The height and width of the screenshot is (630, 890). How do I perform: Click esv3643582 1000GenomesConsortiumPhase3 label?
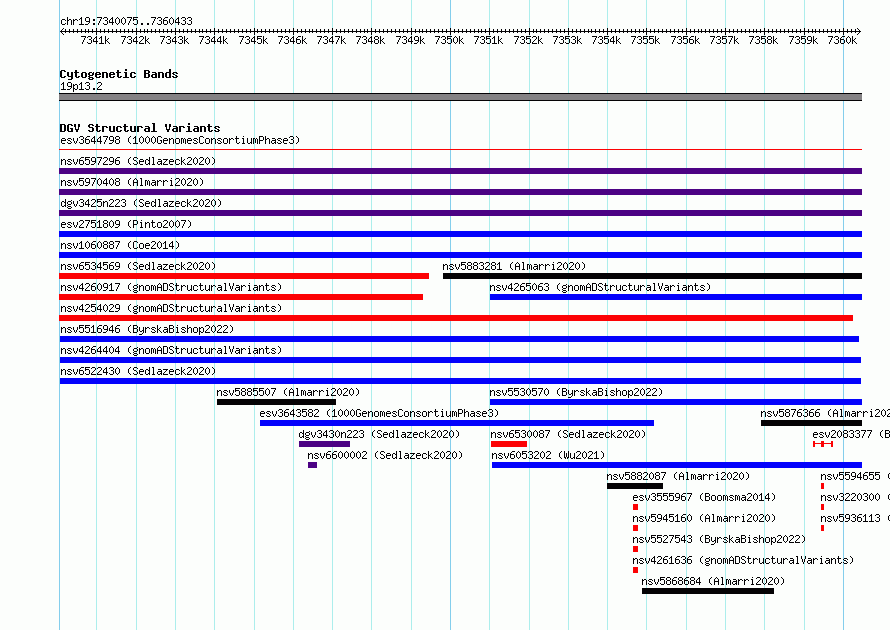pos(379,413)
